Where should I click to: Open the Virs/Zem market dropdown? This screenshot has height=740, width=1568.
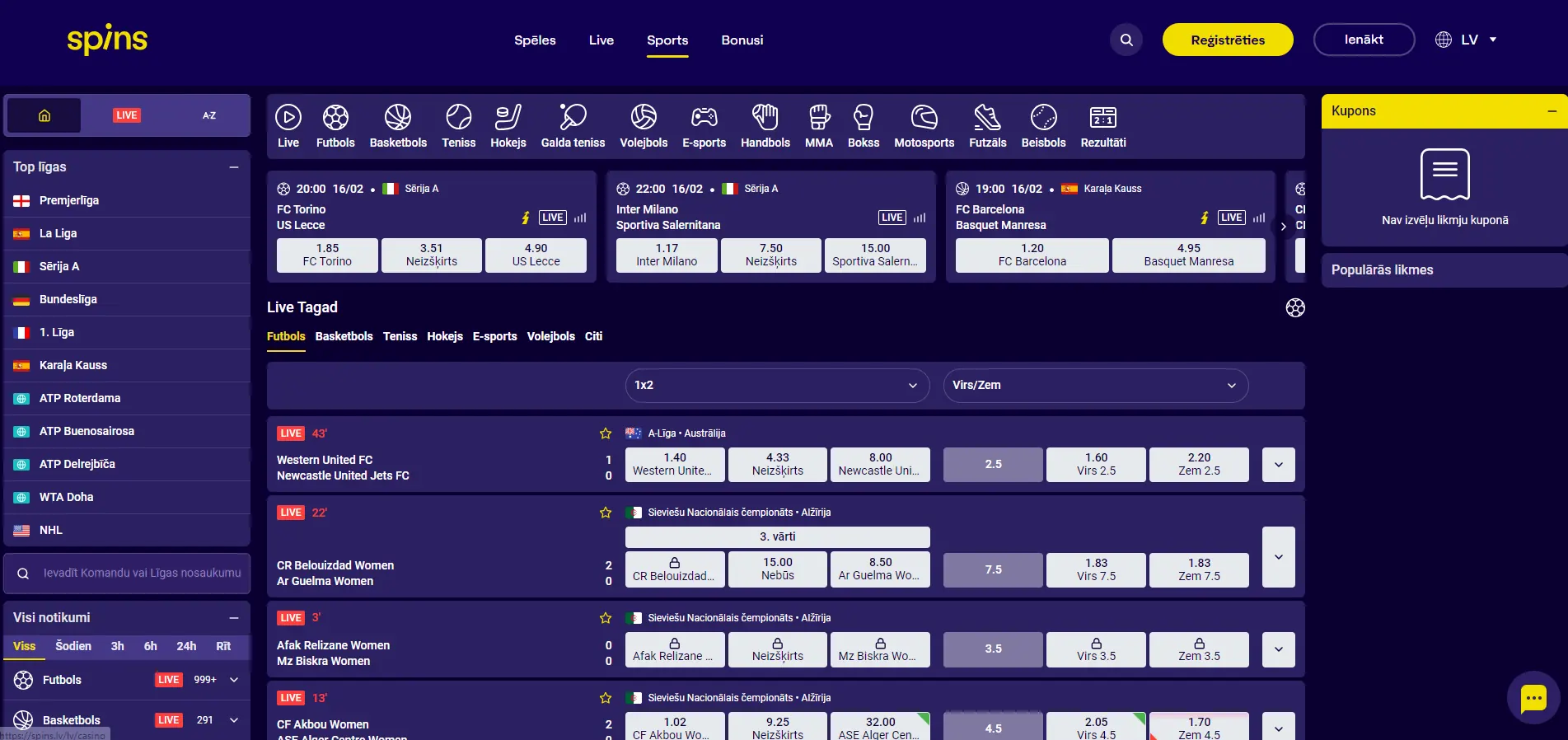click(x=1095, y=386)
